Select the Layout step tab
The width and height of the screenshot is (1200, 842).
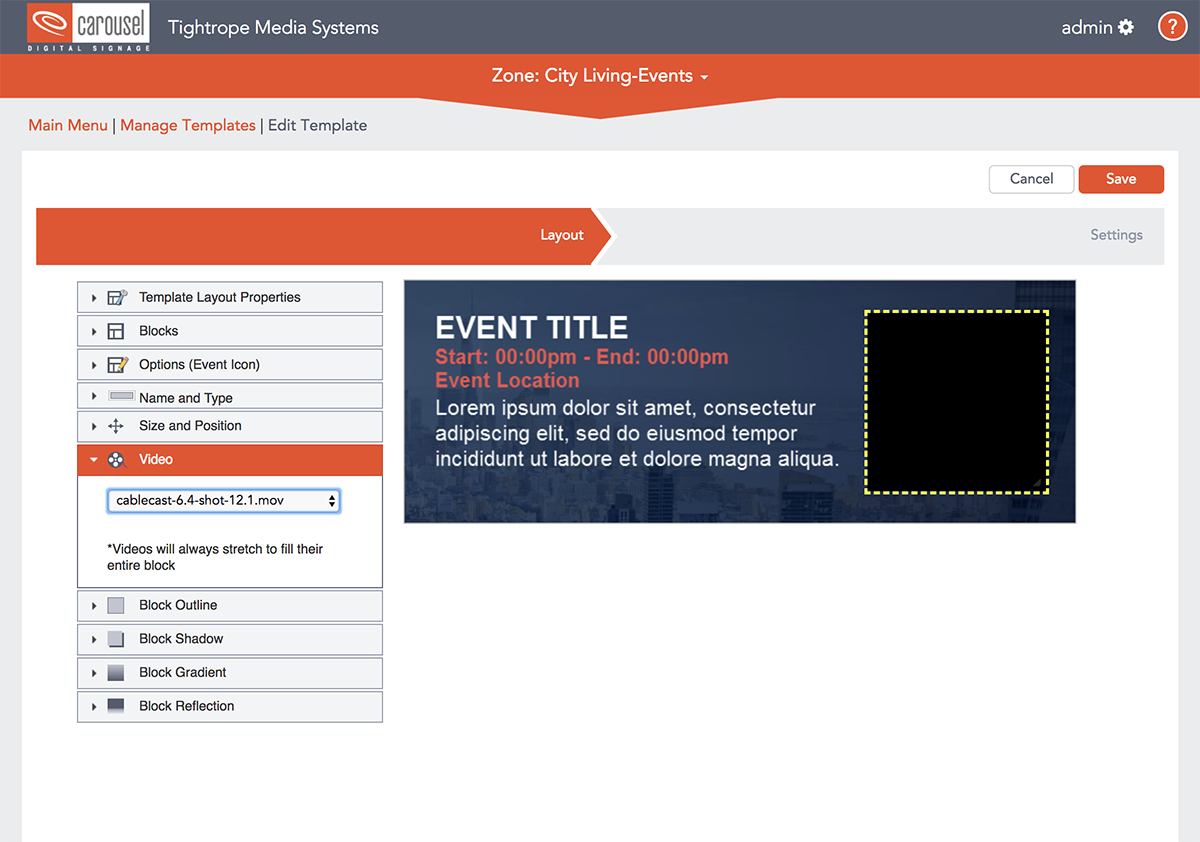point(561,235)
